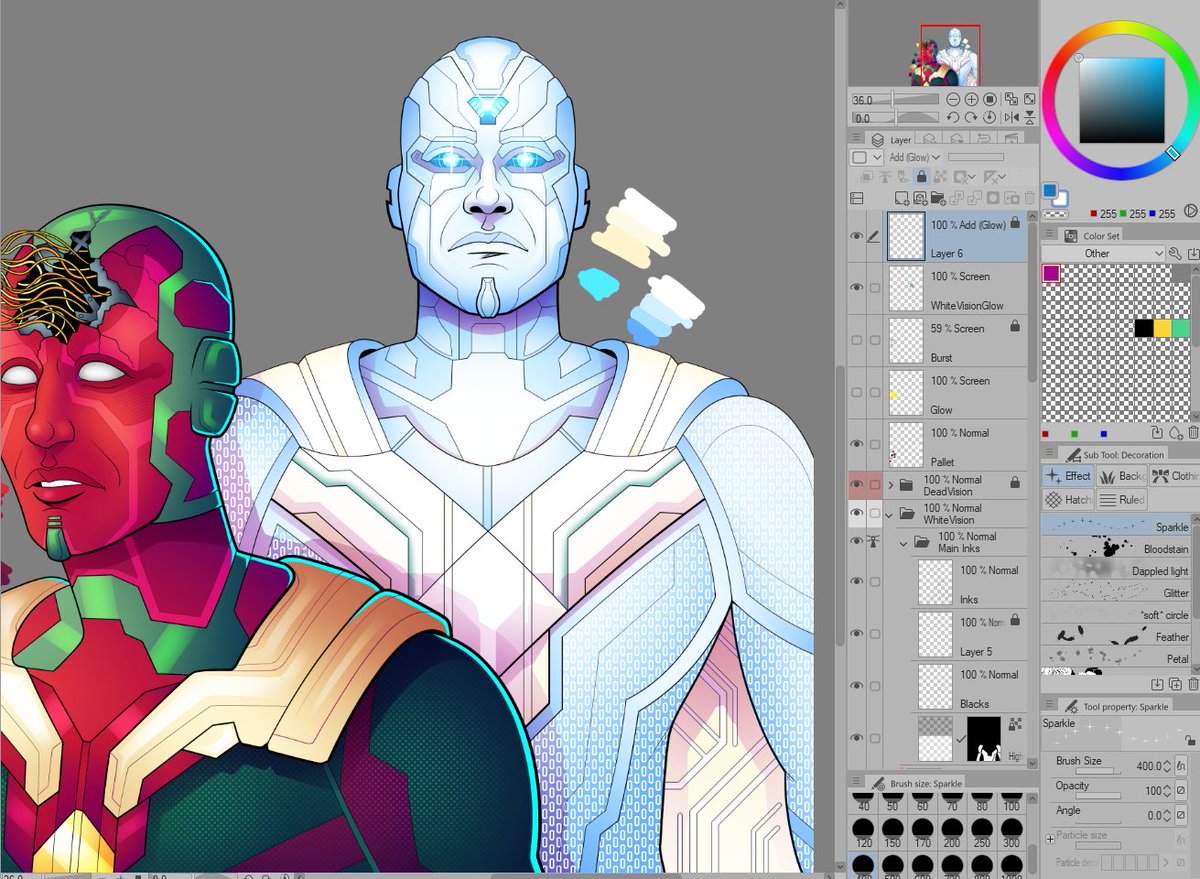Choose the Dappled light brush
1200x879 pixels.
point(1117,570)
